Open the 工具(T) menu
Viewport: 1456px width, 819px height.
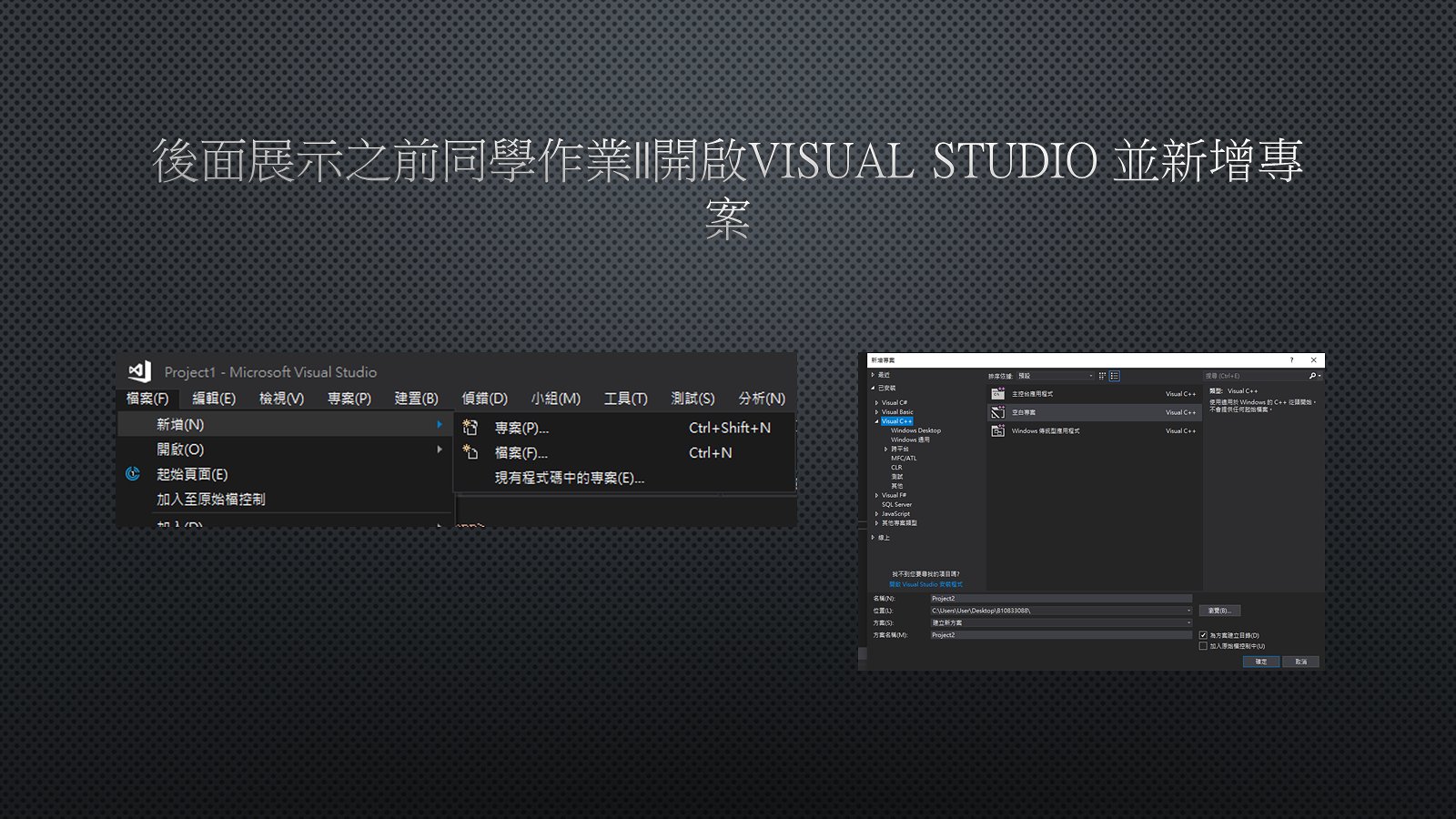(625, 399)
